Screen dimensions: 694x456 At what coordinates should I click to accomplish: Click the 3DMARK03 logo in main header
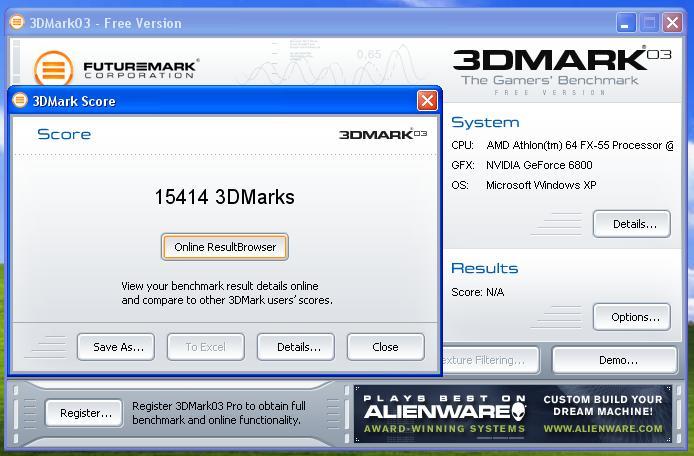[562, 60]
